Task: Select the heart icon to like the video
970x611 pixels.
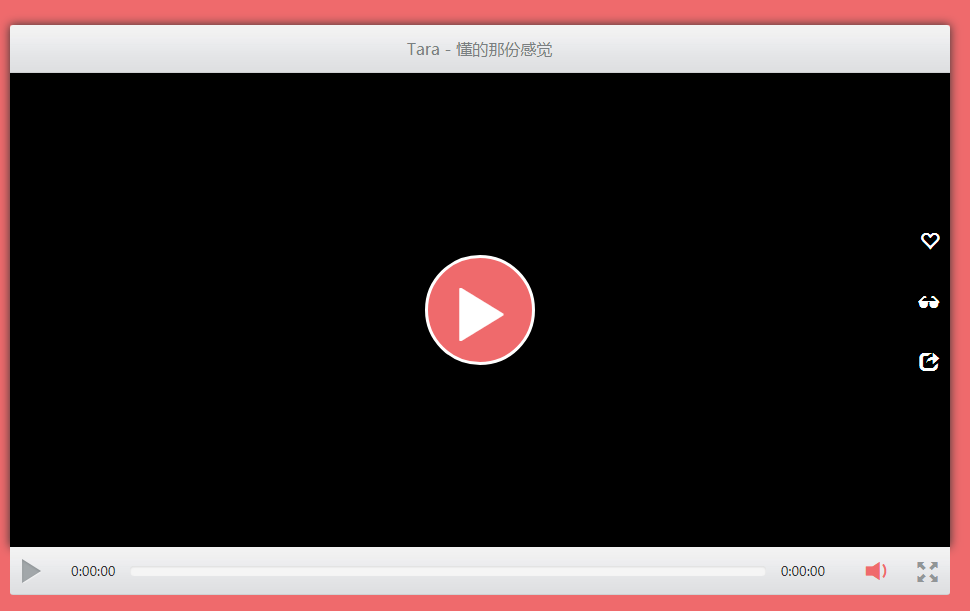Action: [x=929, y=240]
